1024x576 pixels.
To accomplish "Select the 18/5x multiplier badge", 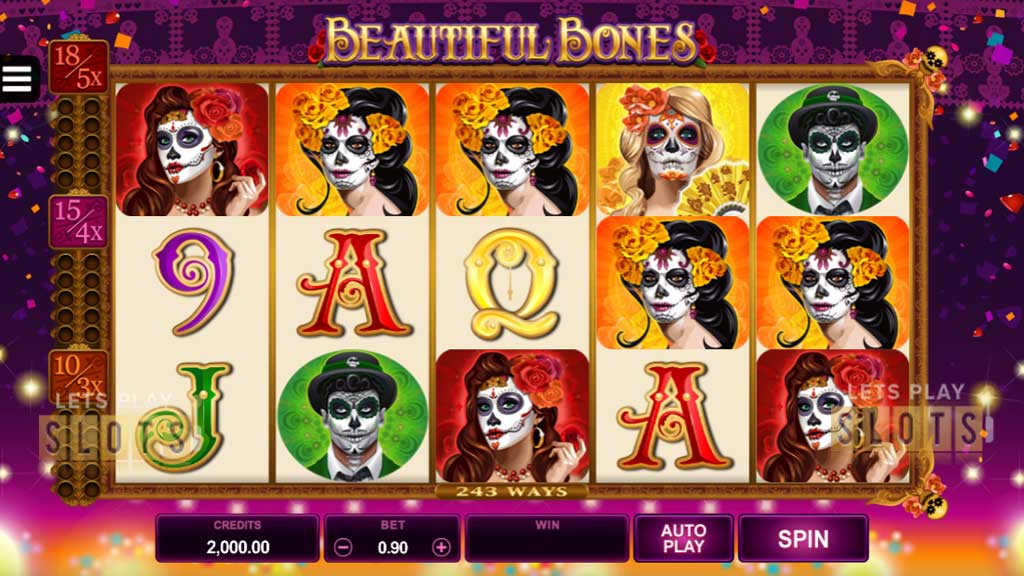I will [78, 67].
